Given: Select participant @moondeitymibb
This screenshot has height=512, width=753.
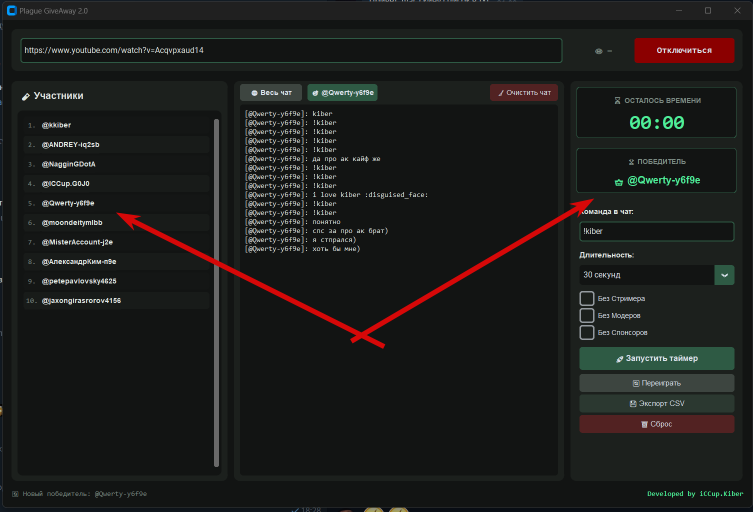Looking at the screenshot, I should coord(116,223).
